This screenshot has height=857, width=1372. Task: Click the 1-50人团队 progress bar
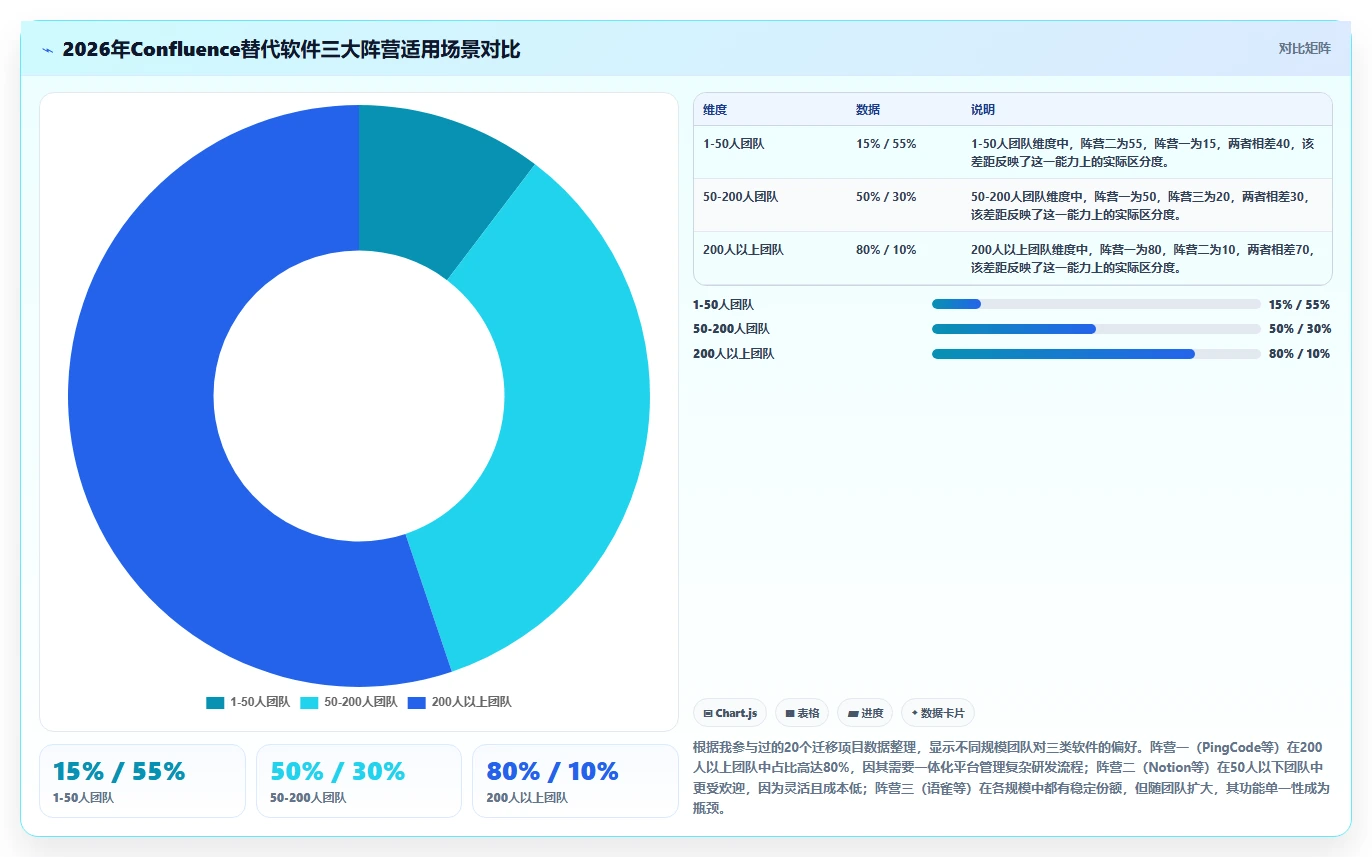(x=1096, y=304)
